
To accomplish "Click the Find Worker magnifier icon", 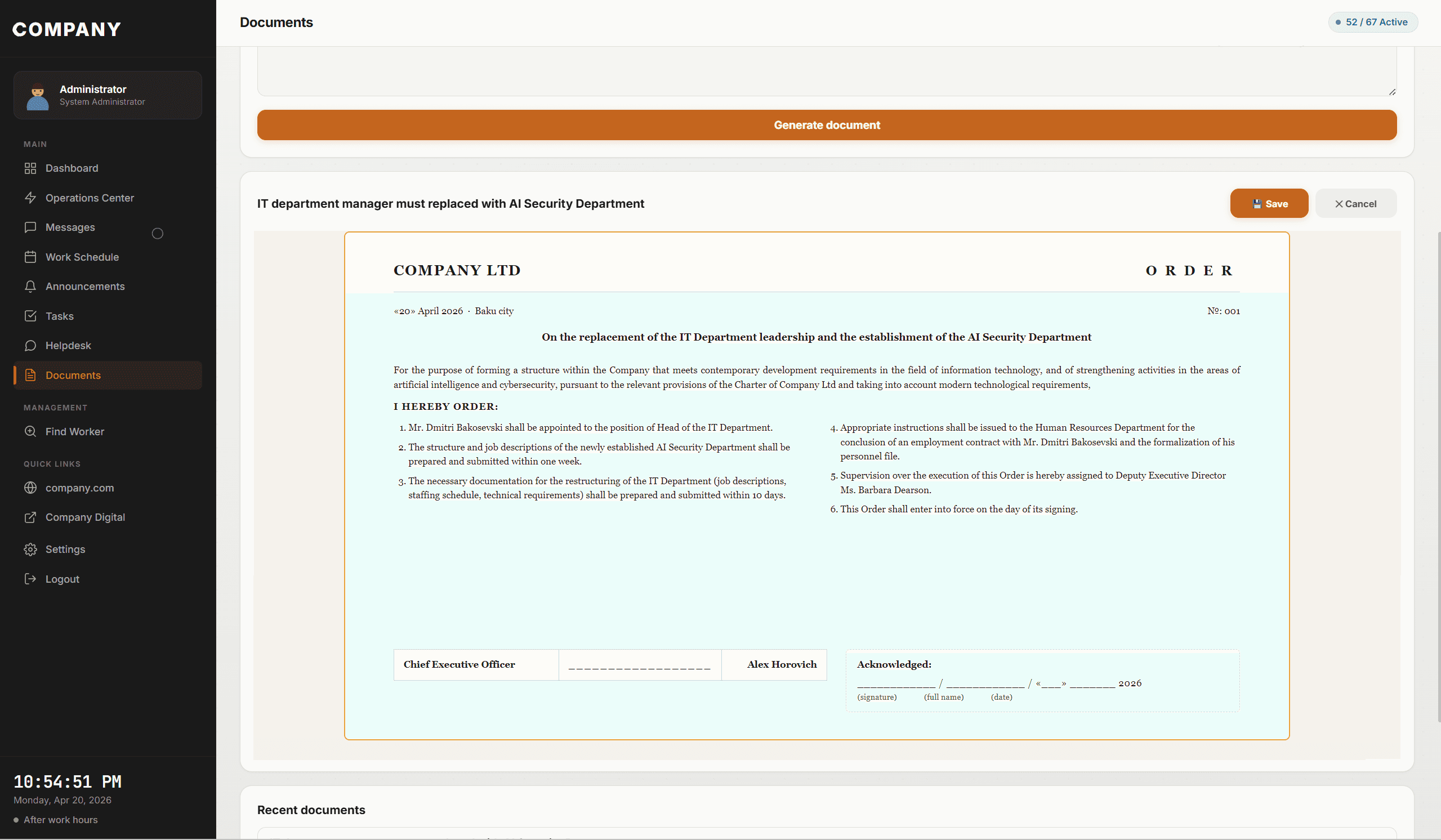I will pyautogui.click(x=32, y=431).
